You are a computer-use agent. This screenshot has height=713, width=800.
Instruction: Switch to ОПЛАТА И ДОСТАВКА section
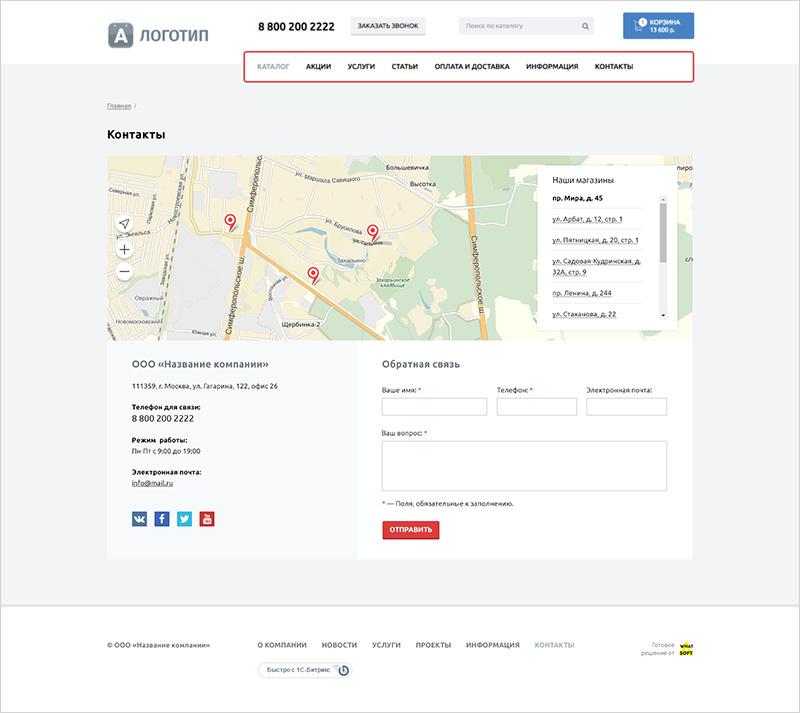(x=471, y=64)
